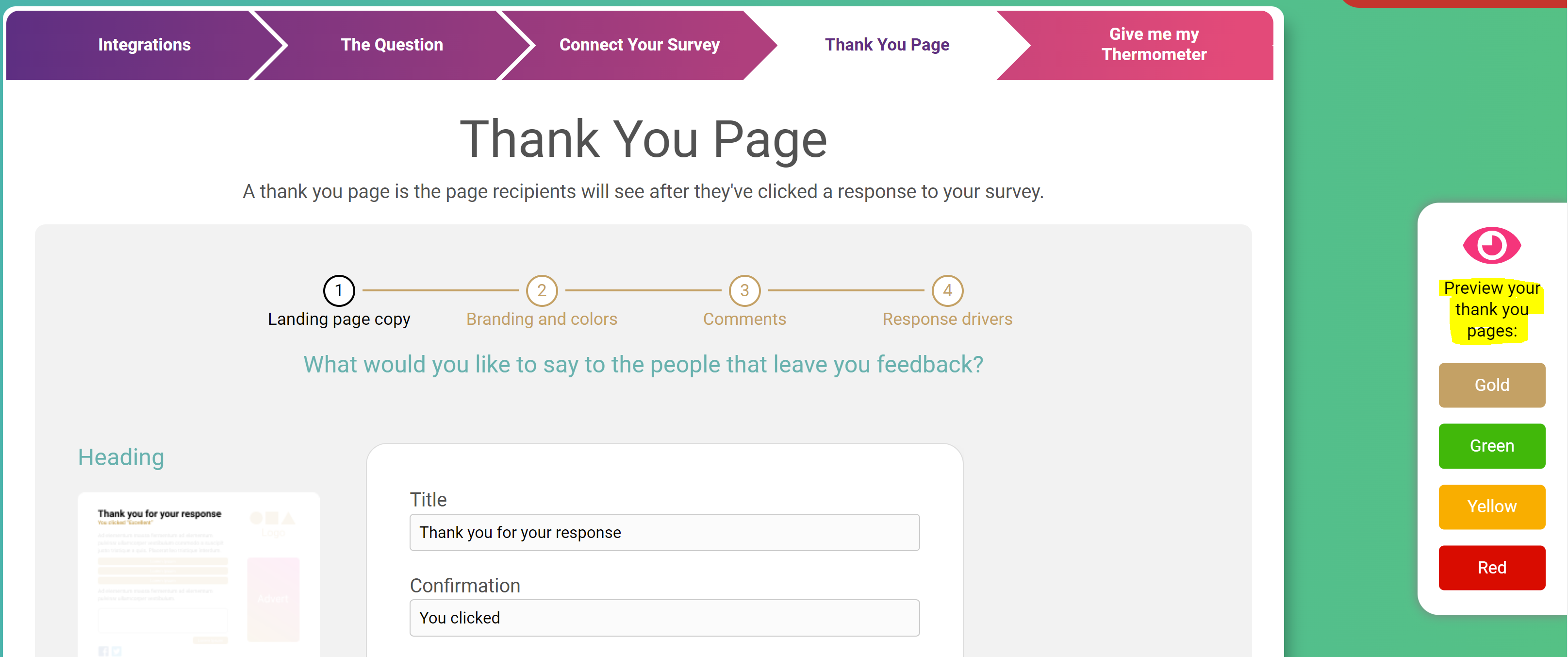This screenshot has width=1568, height=657.
Task: Open step 4 Response drivers circle
Action: (947, 291)
